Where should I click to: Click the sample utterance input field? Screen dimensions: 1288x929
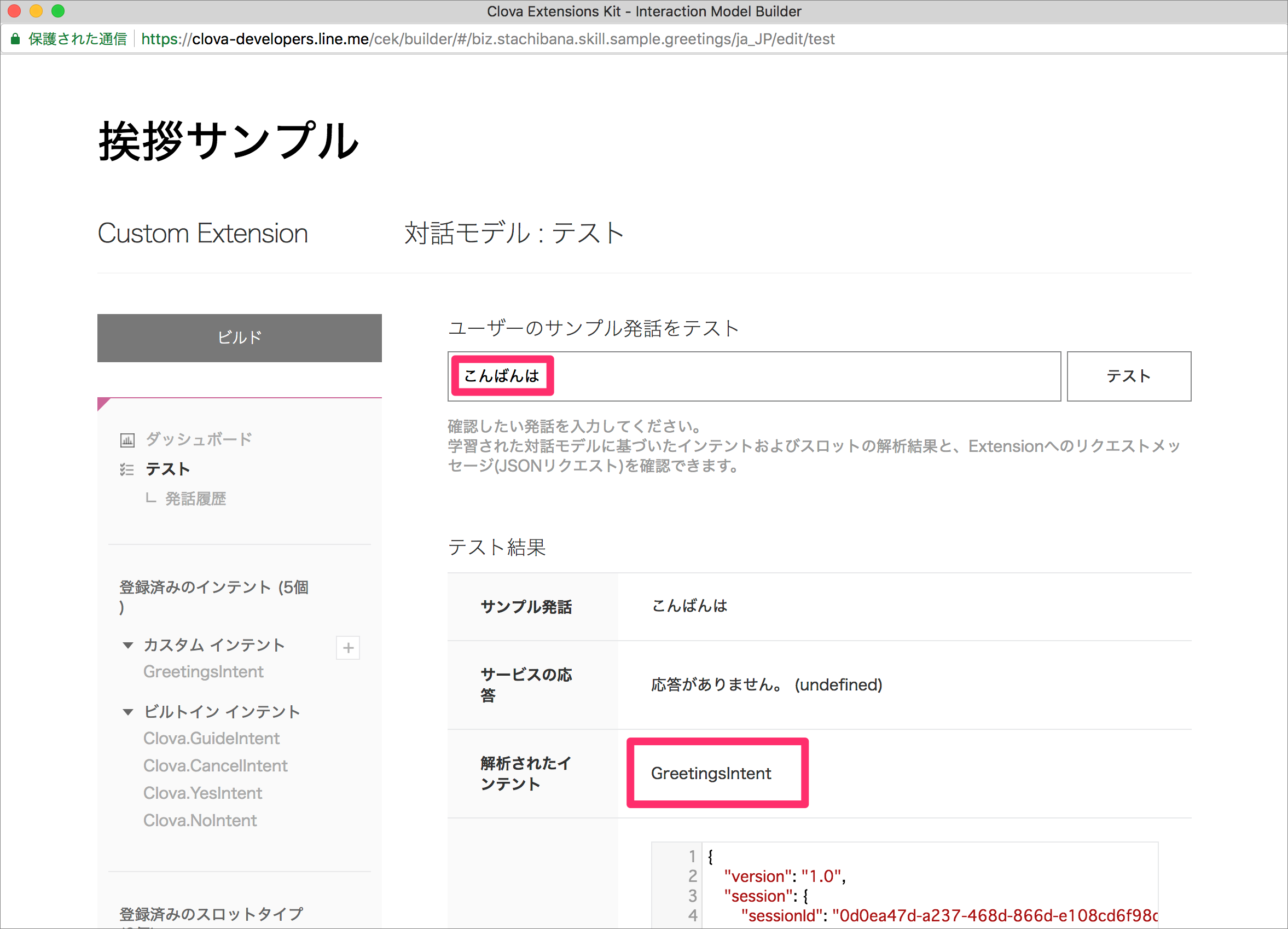[x=753, y=376]
